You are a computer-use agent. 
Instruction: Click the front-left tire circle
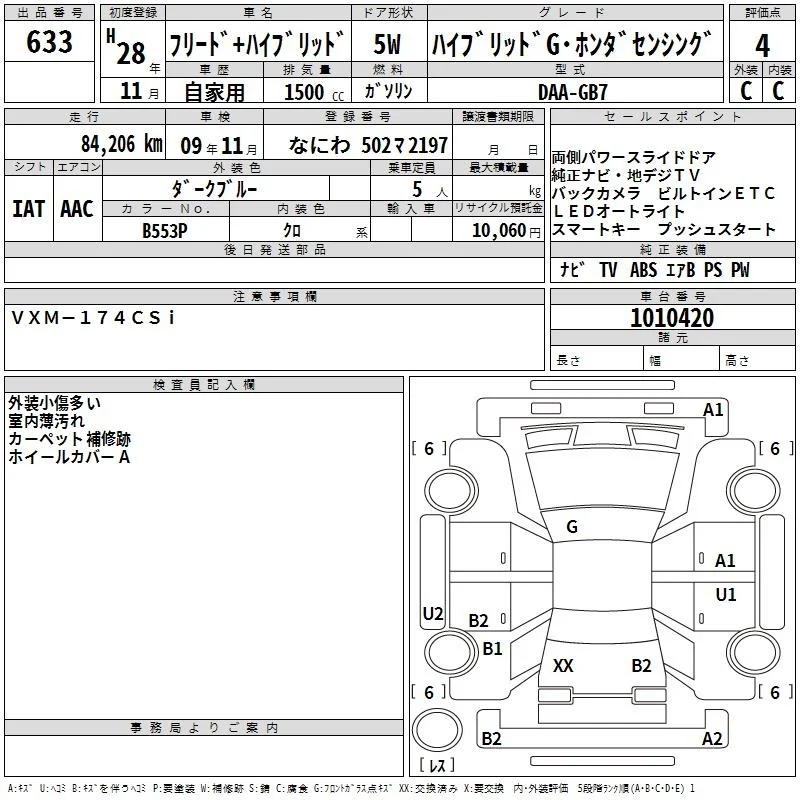[x=451, y=491]
